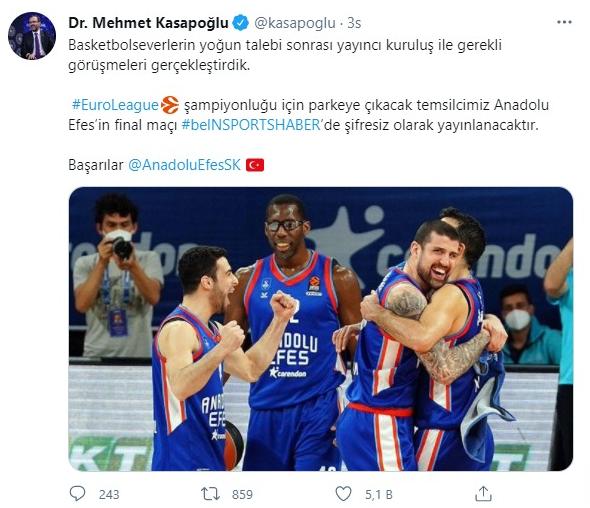This screenshot has width=590, height=508.
Task: Open the #beINSPORTSHABER hashtag
Action: (251, 125)
